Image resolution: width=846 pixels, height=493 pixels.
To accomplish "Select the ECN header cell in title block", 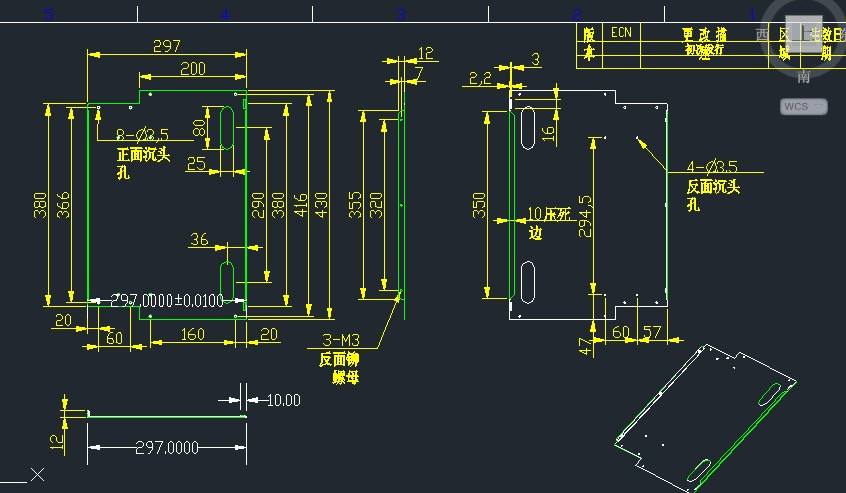I will [621, 33].
